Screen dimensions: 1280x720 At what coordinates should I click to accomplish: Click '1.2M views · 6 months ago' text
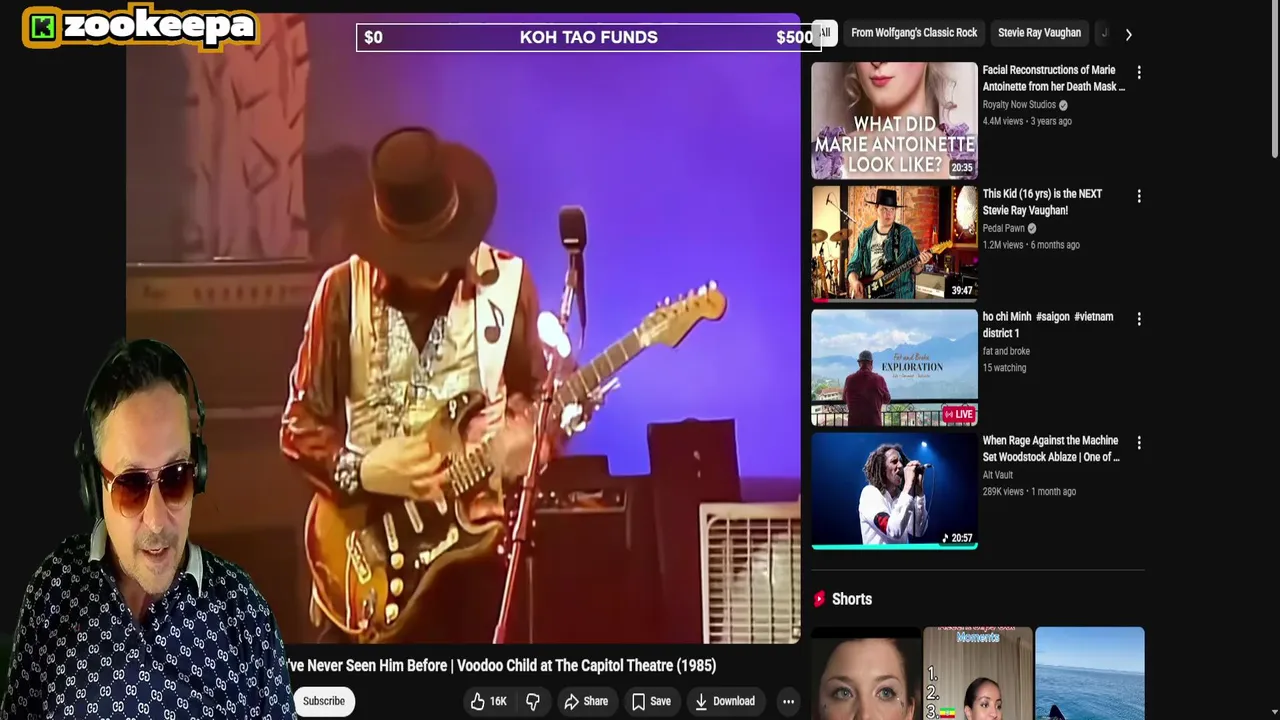point(1031,245)
